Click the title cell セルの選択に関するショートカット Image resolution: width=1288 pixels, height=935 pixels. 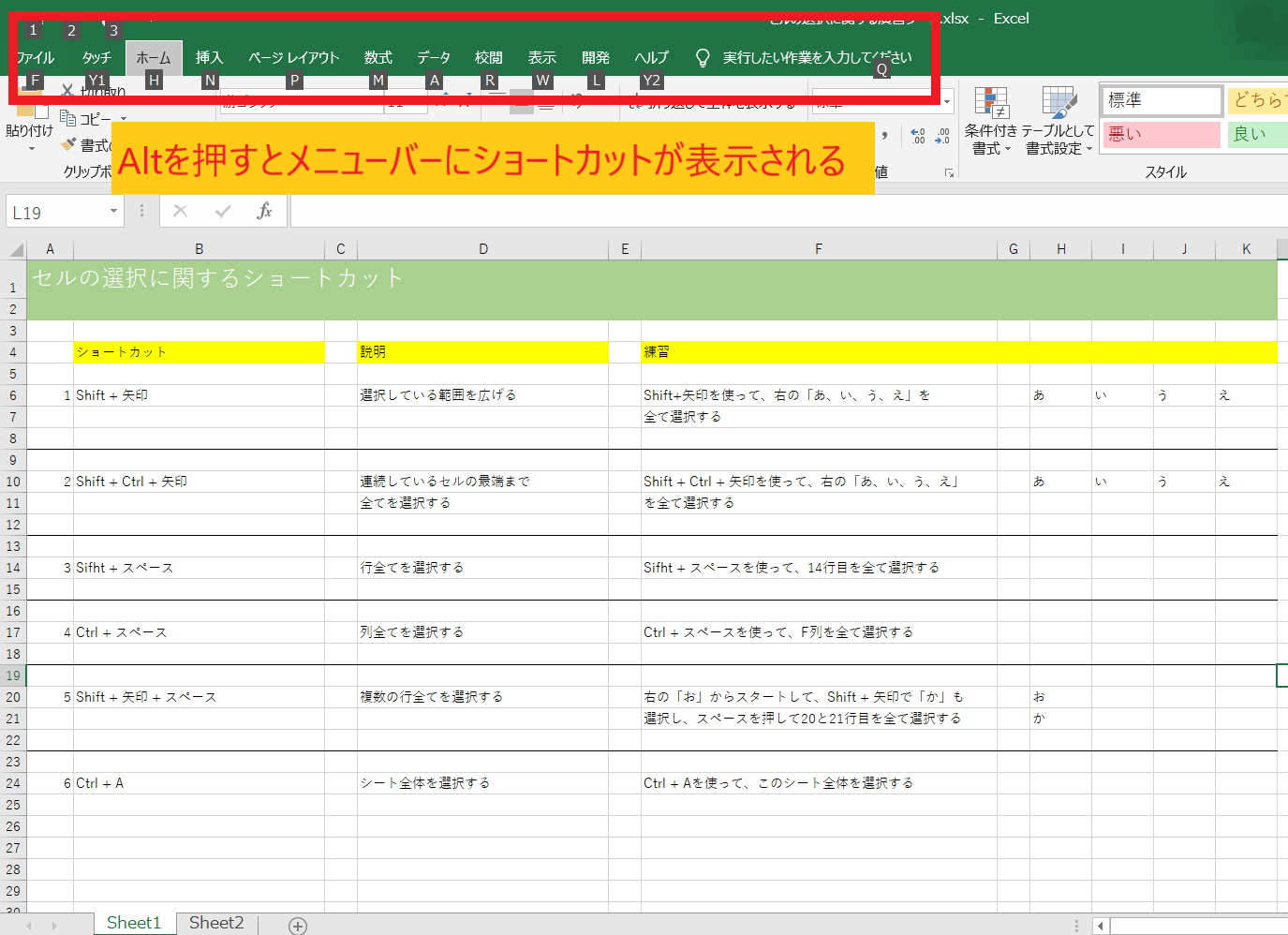[x=217, y=278]
